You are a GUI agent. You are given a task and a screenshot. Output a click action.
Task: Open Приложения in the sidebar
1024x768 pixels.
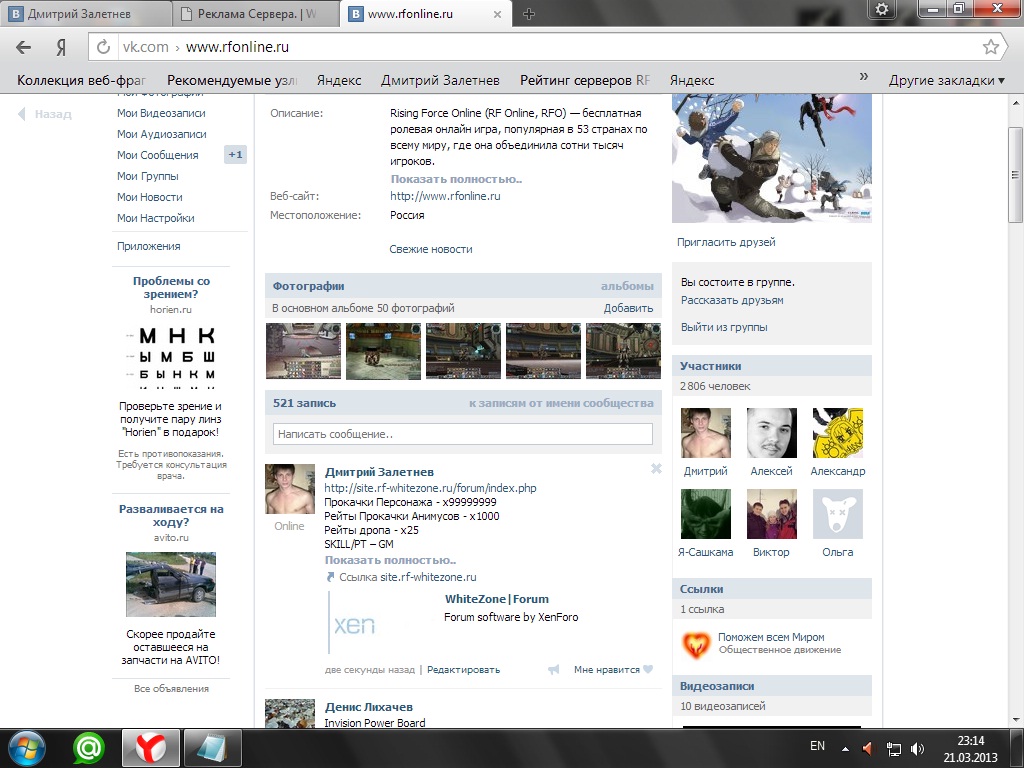point(148,246)
